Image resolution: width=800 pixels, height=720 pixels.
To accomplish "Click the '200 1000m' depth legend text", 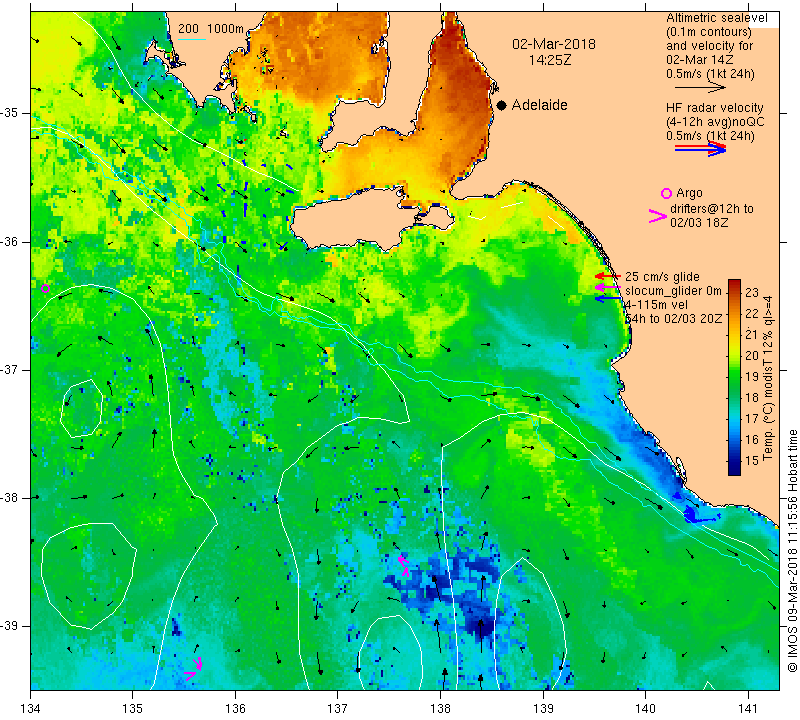I will [x=211, y=29].
